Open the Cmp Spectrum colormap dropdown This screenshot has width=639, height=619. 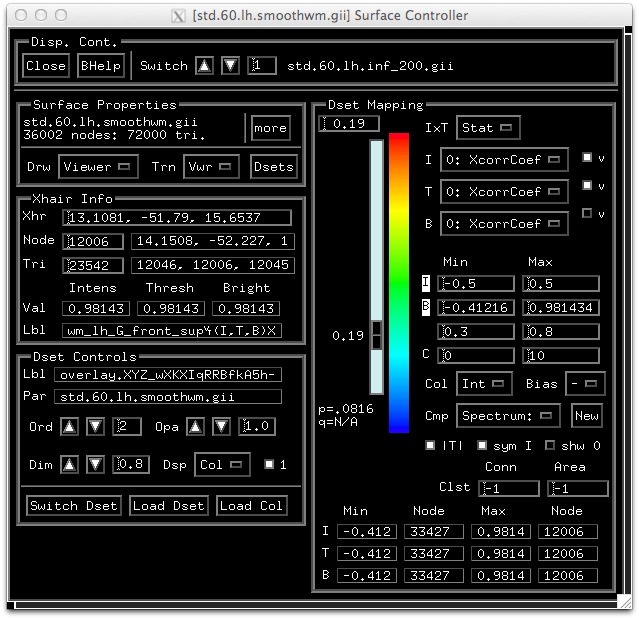508,416
